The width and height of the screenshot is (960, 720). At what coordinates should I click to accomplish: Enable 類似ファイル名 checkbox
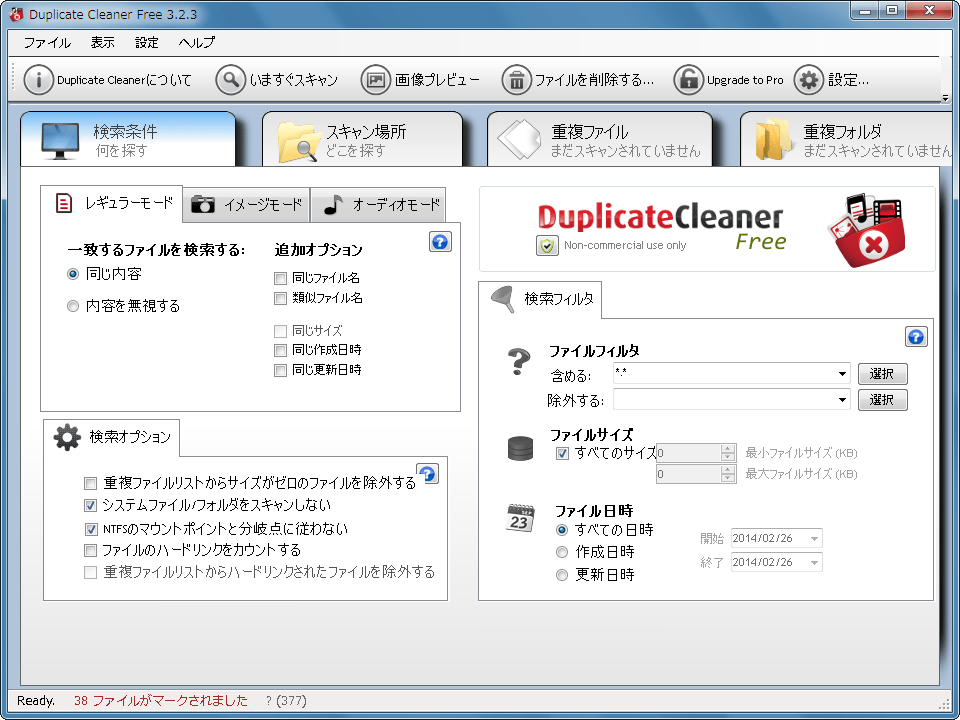coord(280,299)
